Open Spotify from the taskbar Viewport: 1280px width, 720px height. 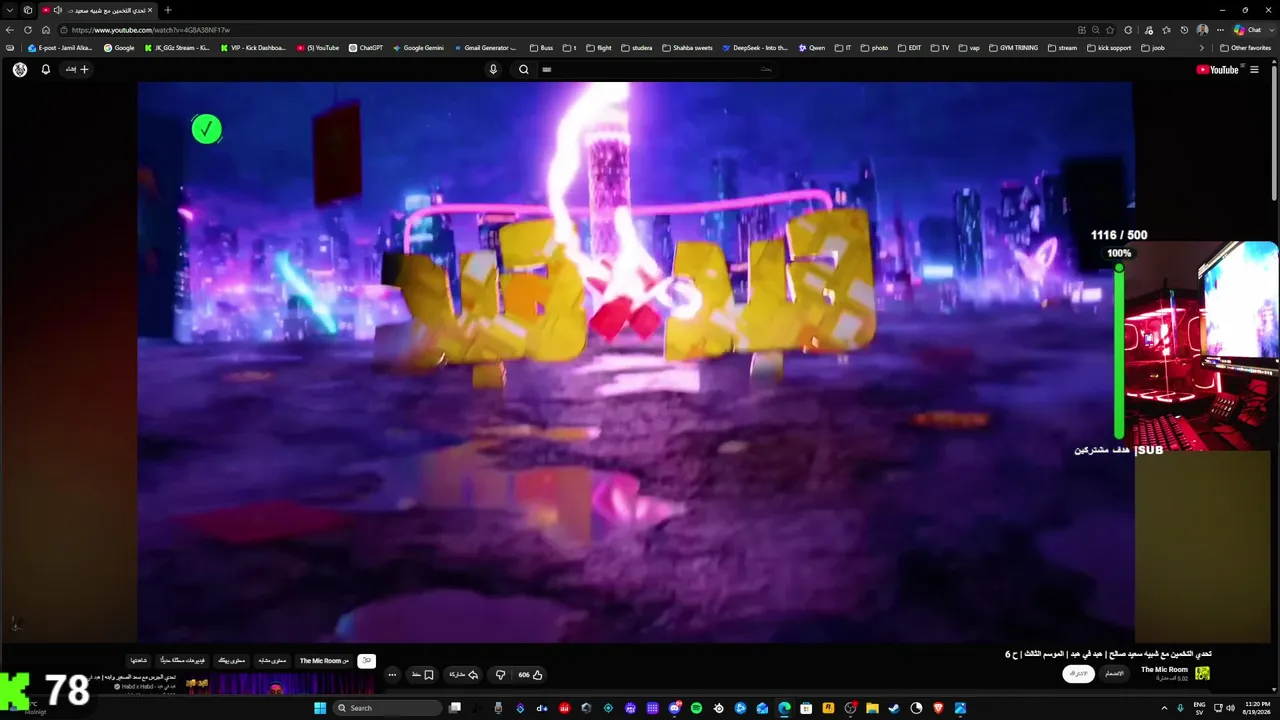[x=696, y=708]
